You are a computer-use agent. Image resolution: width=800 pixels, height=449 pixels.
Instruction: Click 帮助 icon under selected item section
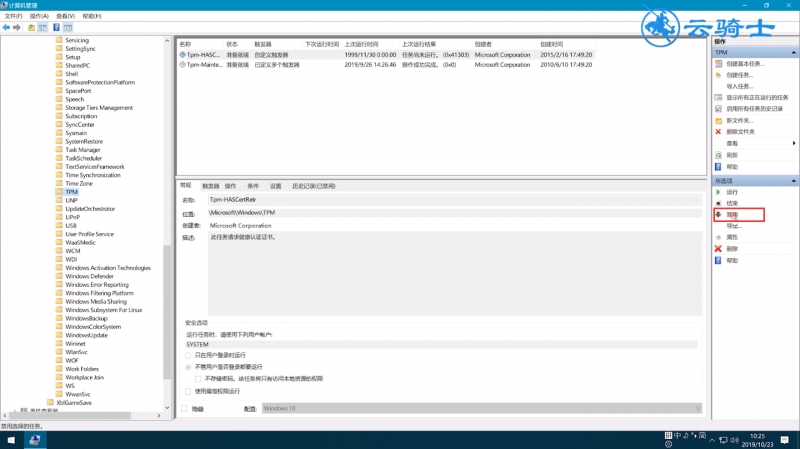pos(718,261)
